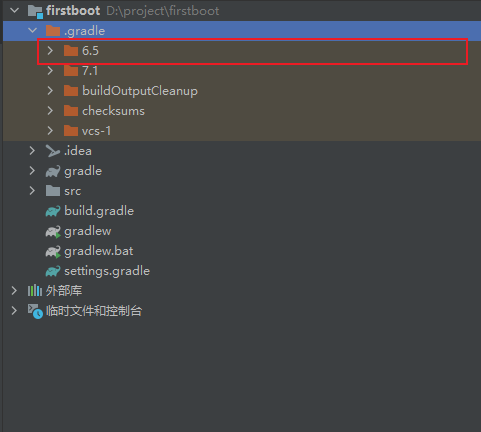The width and height of the screenshot is (481, 432).
Task: Click the build.gradle elephant icon
Action: 53,211
